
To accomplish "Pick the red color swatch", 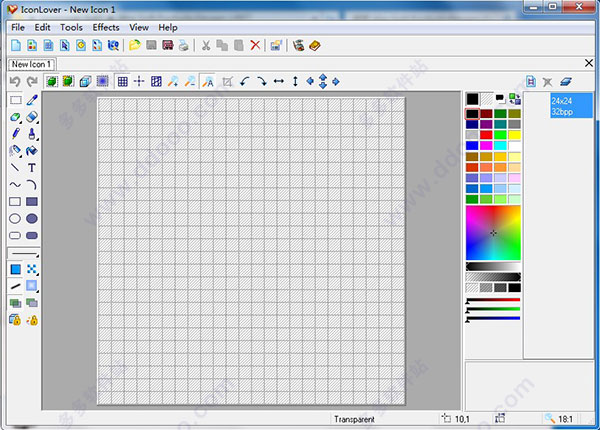I will coord(486,135).
